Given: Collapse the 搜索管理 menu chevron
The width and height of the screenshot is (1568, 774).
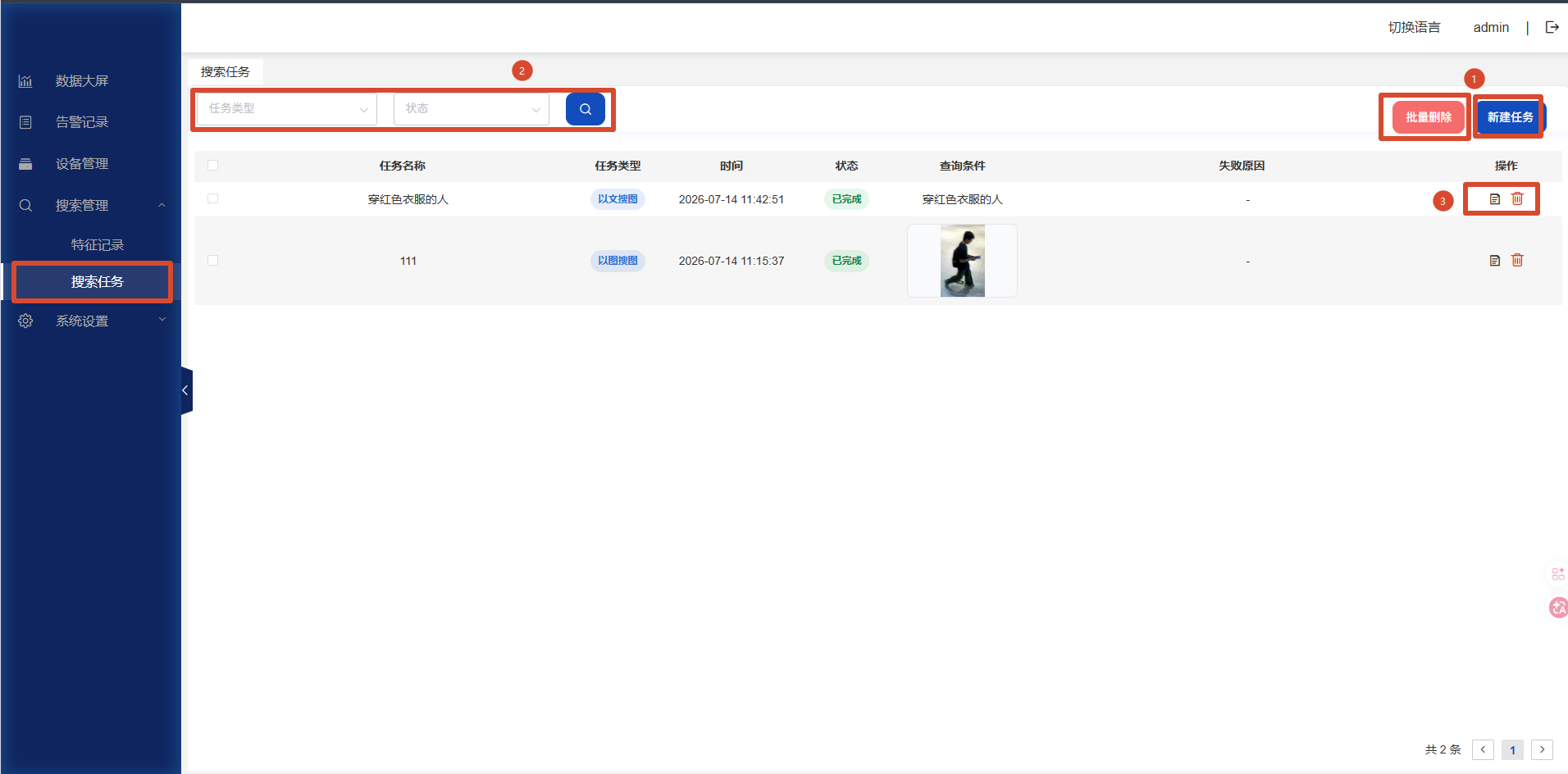Looking at the screenshot, I should [162, 205].
